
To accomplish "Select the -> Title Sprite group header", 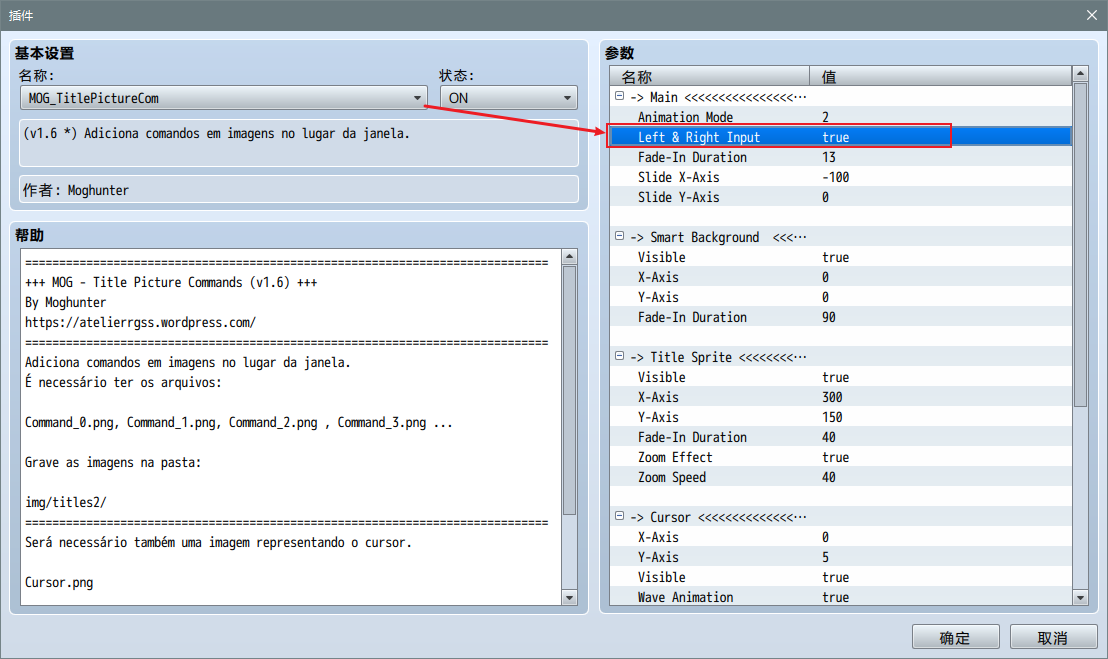I will [841, 357].
